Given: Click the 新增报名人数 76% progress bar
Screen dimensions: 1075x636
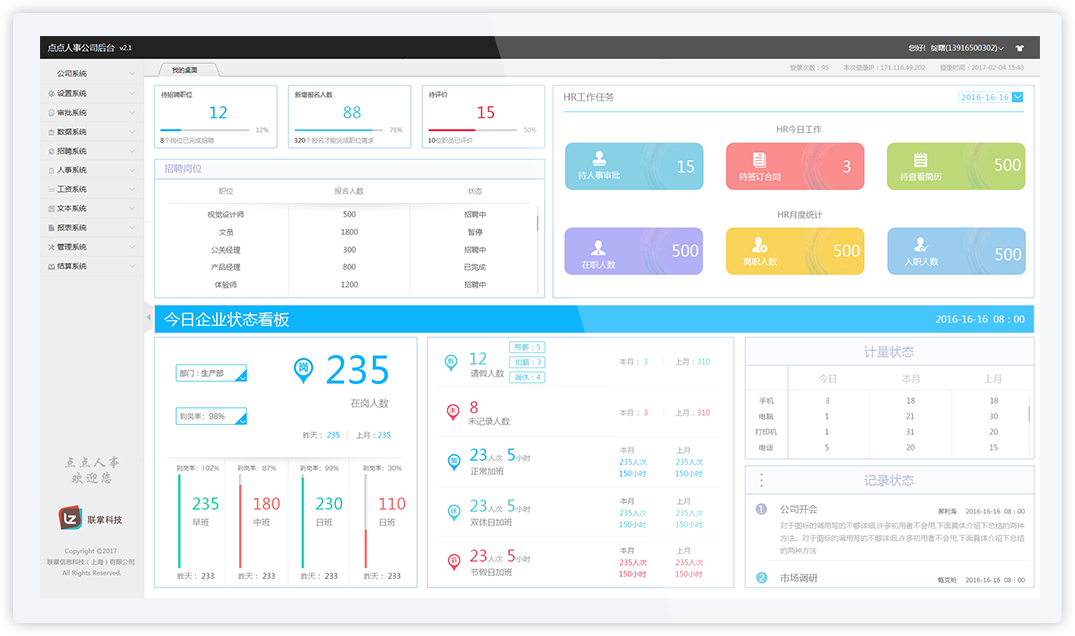Looking at the screenshot, I should [x=339, y=130].
